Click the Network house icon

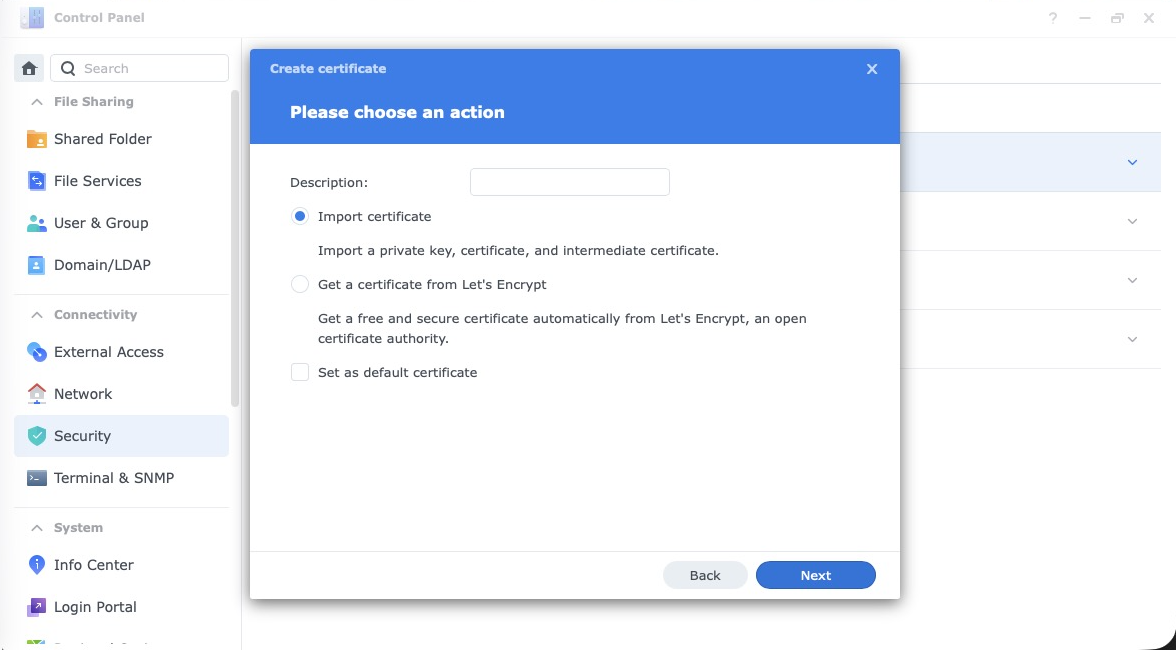coord(37,394)
